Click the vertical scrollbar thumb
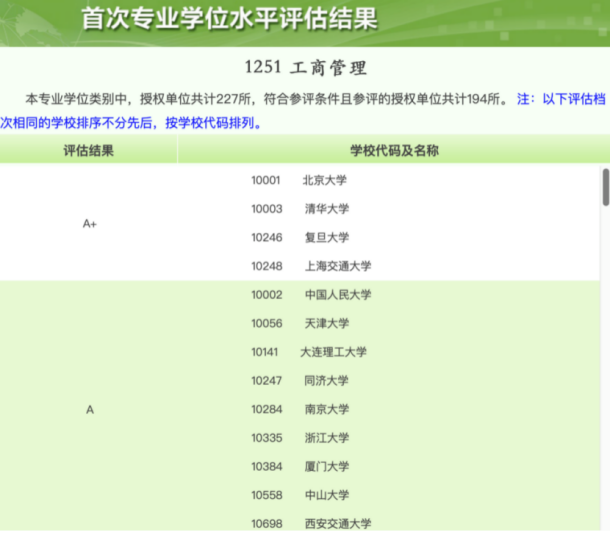 606,187
